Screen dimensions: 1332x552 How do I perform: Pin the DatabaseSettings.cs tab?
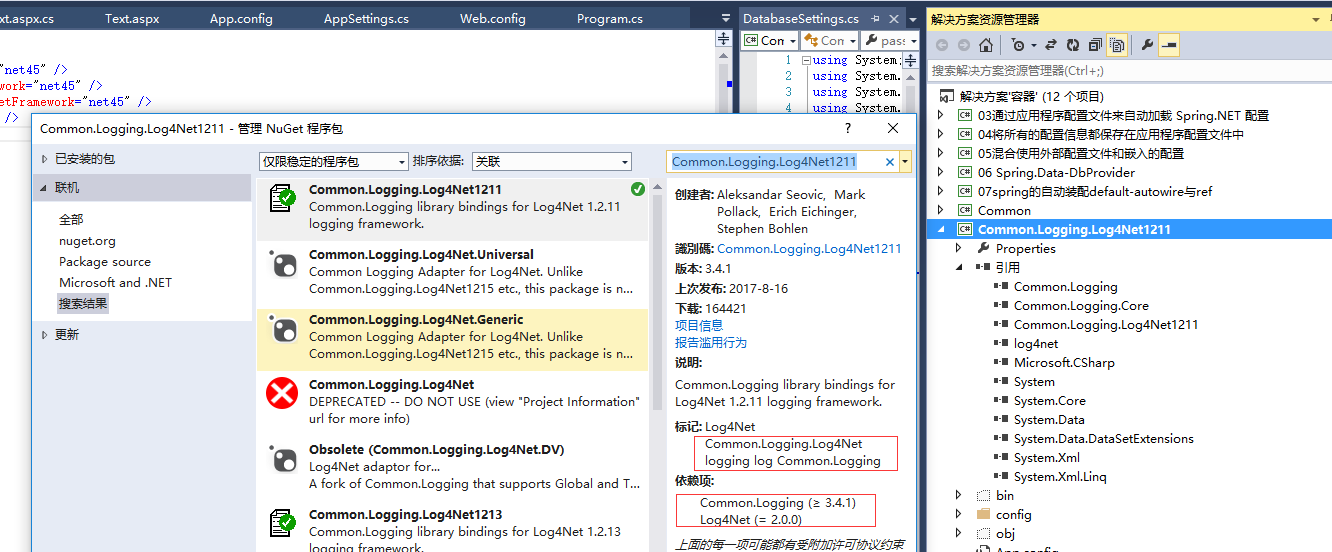(875, 19)
